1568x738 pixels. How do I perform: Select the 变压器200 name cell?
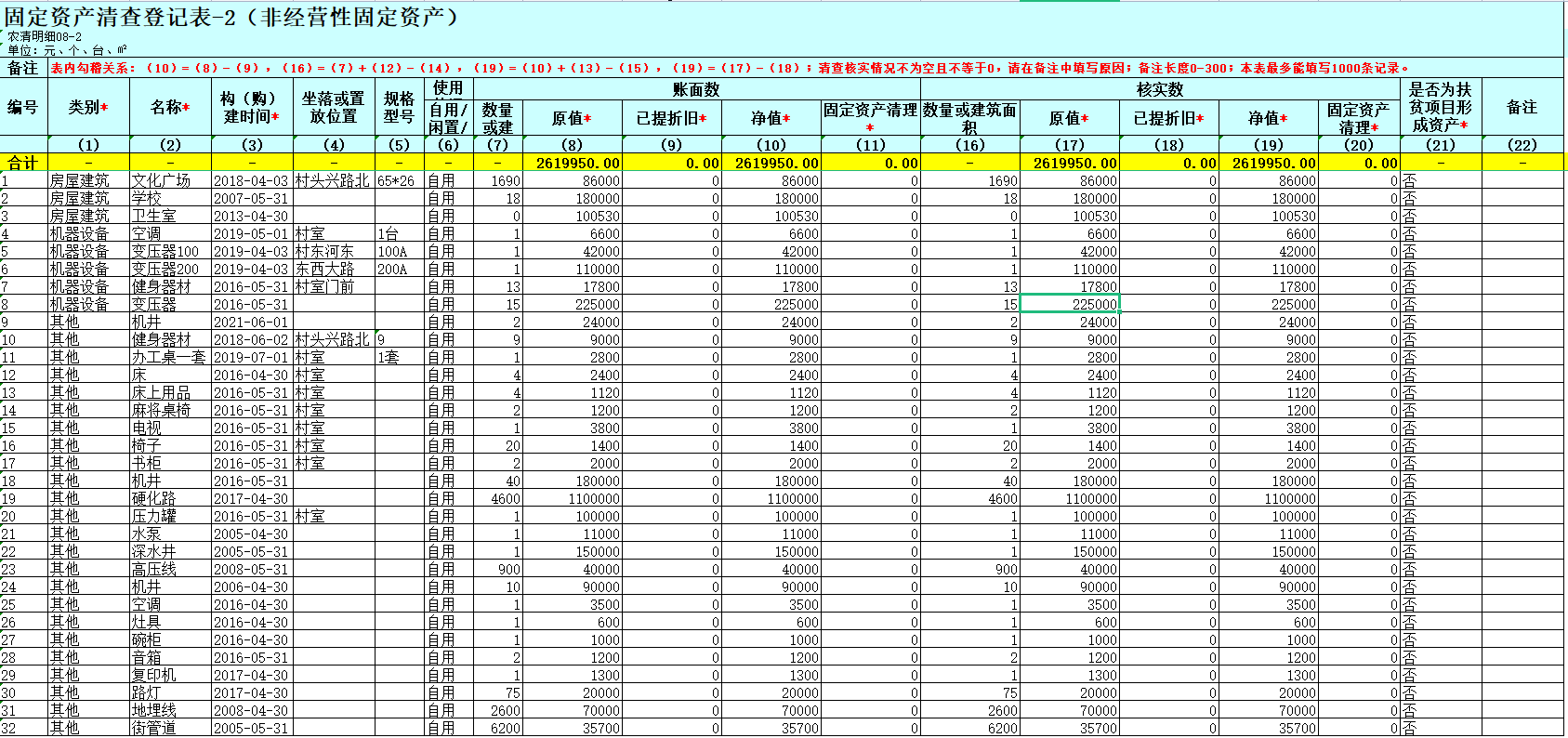point(170,269)
